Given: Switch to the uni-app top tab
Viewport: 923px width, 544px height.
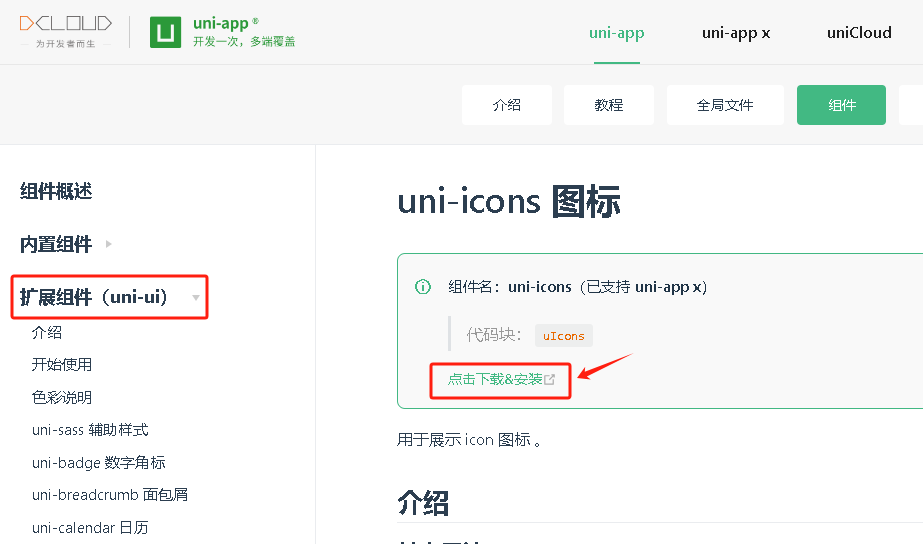Looking at the screenshot, I should (x=616, y=33).
